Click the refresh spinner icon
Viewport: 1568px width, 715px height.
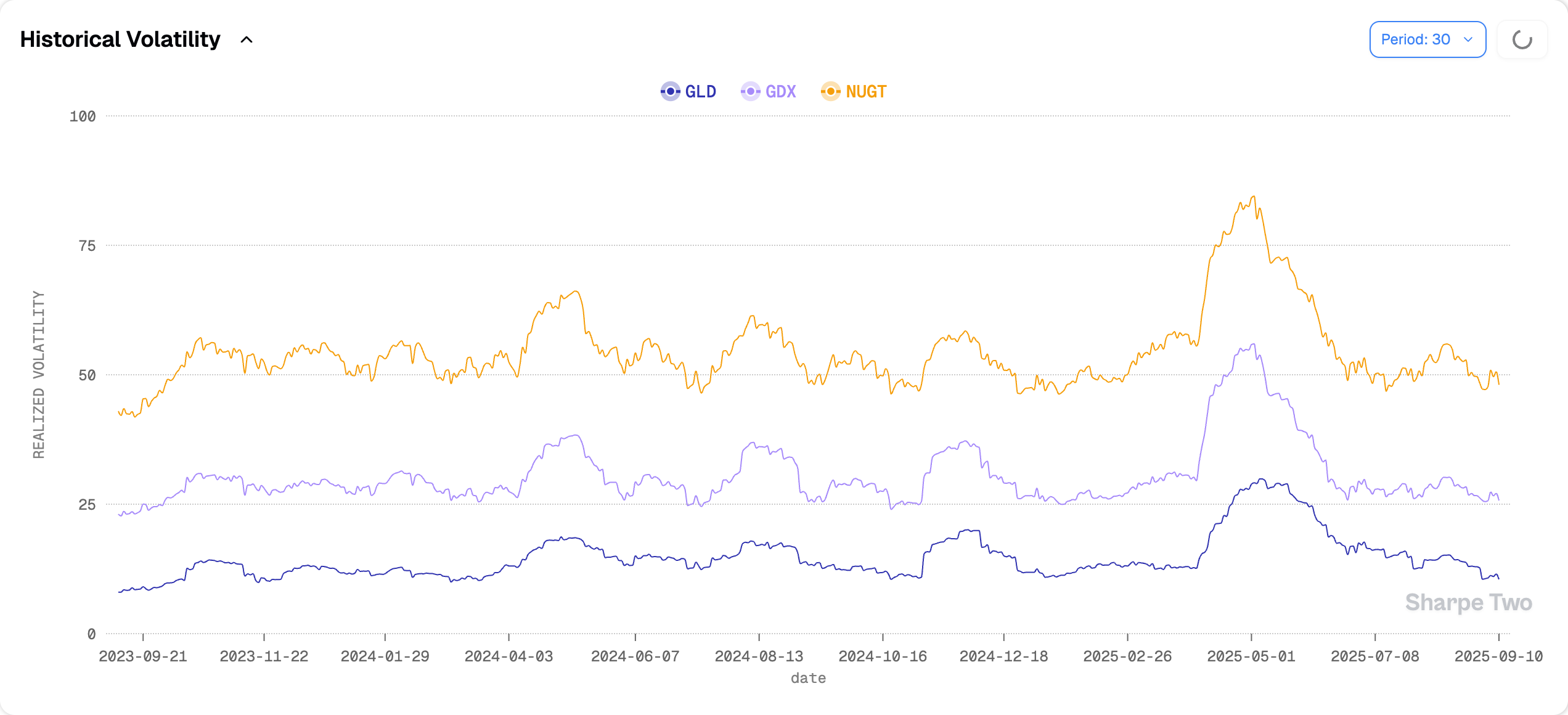[x=1522, y=40]
